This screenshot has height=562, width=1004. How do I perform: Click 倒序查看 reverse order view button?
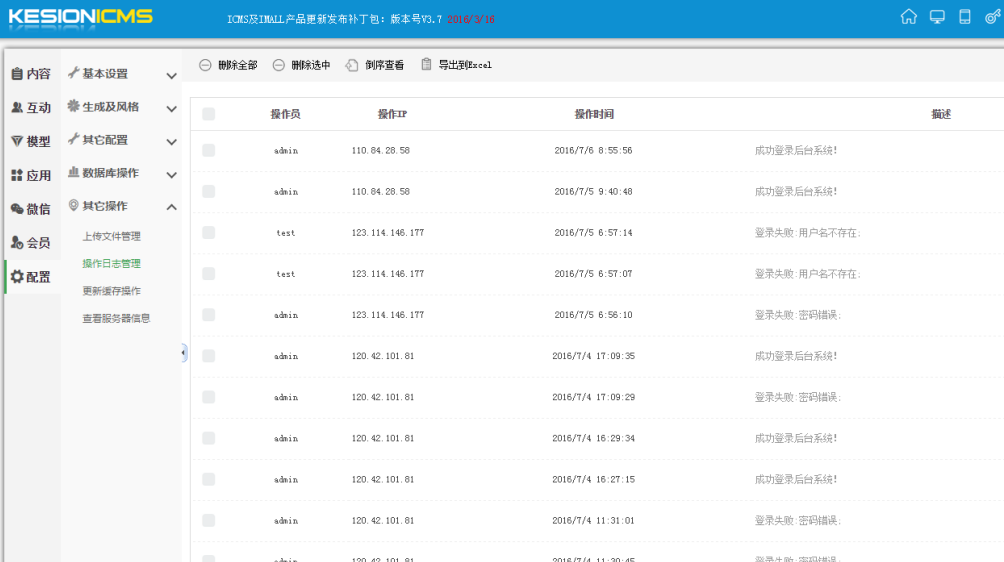pos(375,65)
